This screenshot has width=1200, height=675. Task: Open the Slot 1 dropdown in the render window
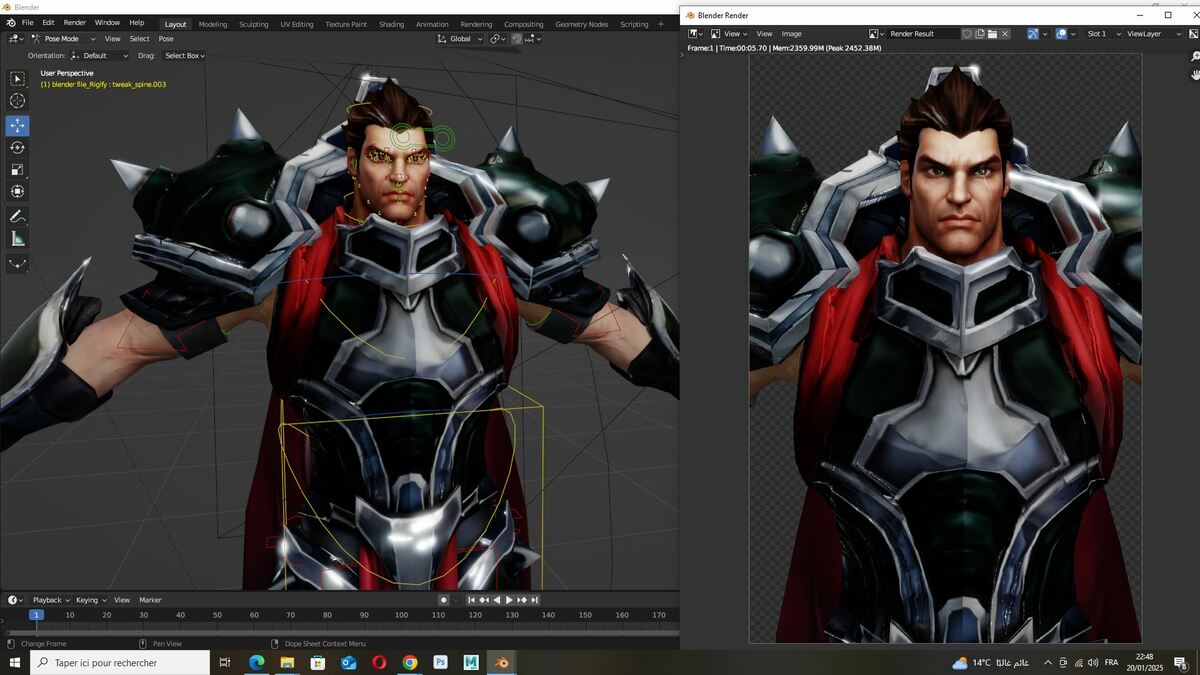(1103, 34)
